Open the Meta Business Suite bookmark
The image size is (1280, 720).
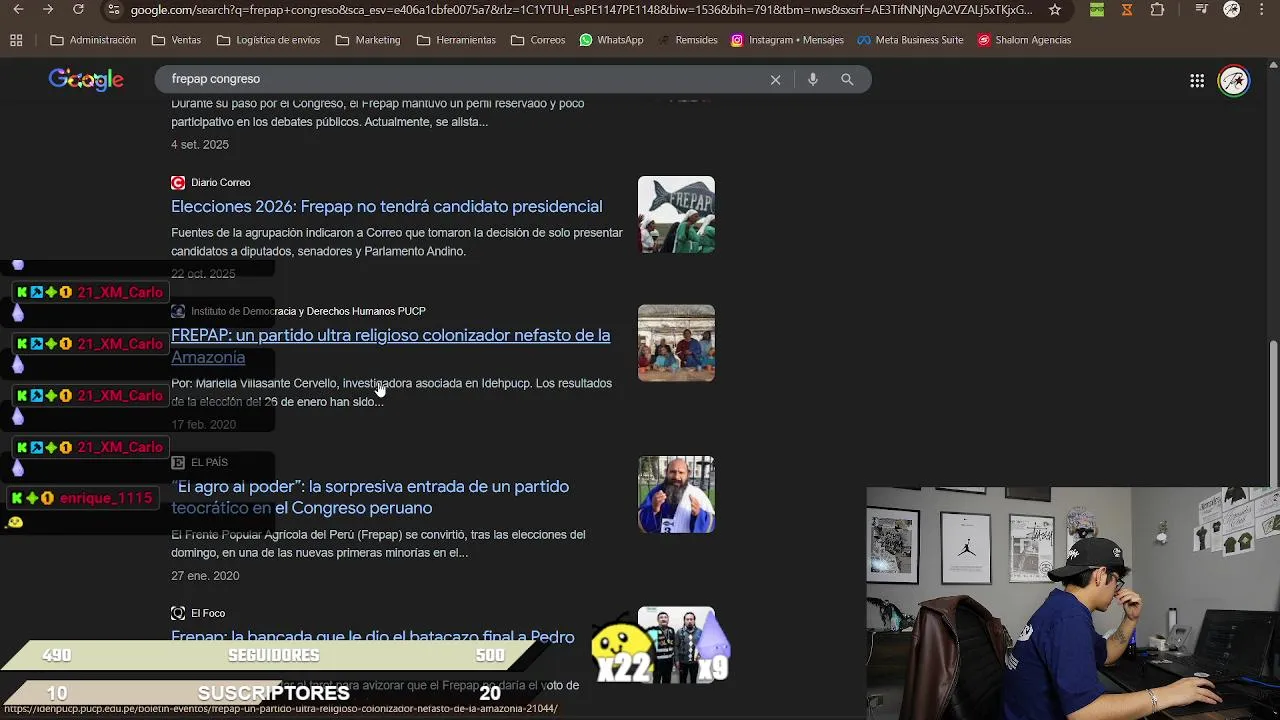tap(910, 40)
